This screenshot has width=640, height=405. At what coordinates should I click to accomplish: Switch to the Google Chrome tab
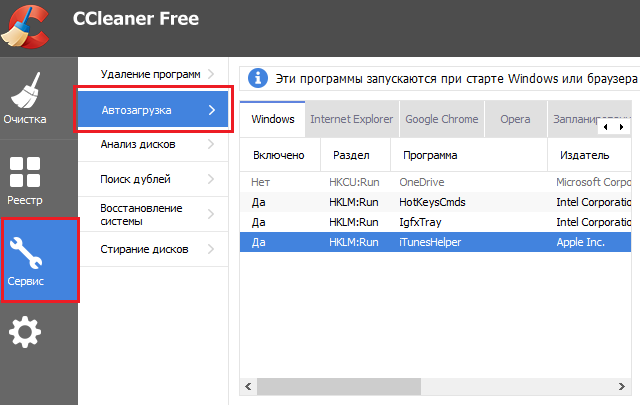point(441,119)
